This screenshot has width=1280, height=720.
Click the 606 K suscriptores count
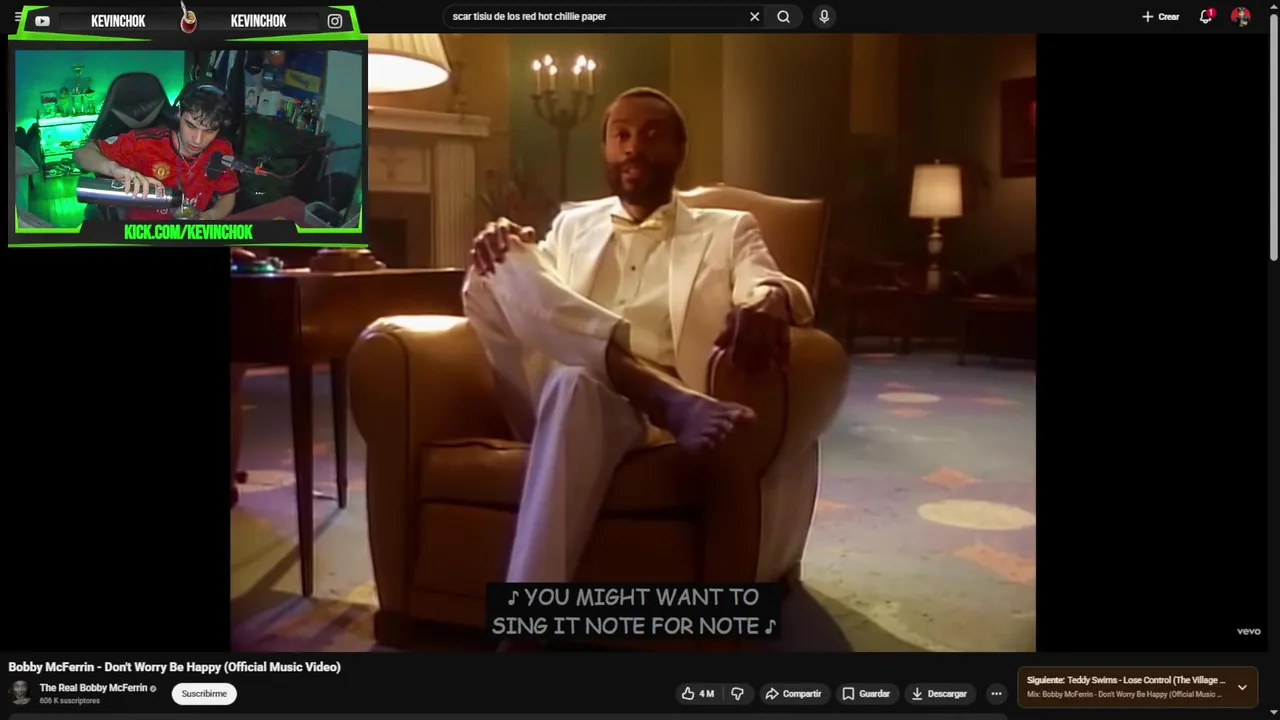(x=70, y=701)
